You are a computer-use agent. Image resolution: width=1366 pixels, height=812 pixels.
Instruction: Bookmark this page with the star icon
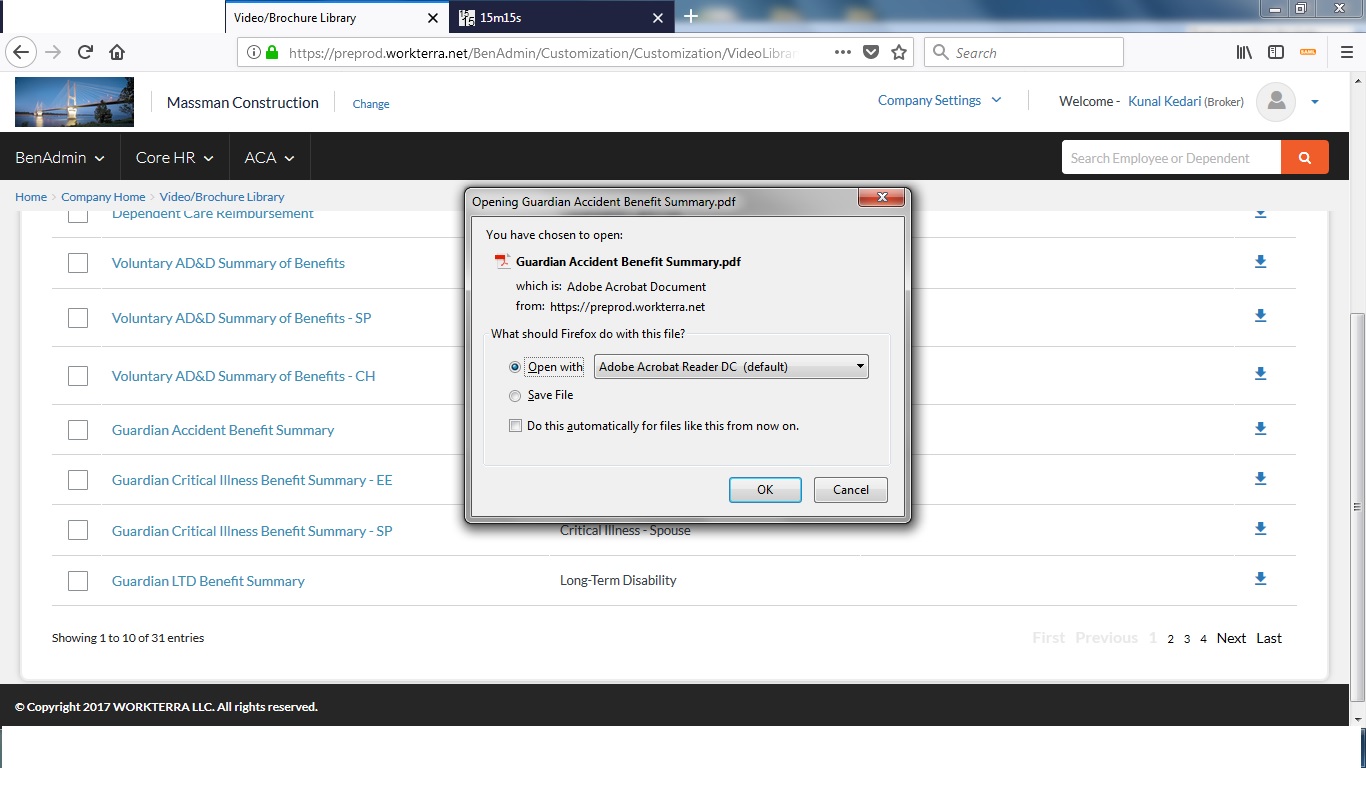pyautogui.click(x=898, y=53)
